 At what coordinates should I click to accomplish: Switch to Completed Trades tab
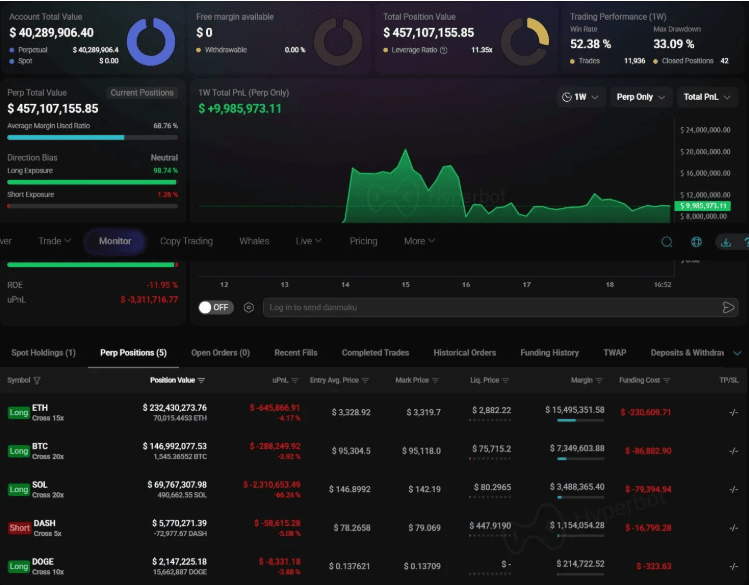(375, 353)
